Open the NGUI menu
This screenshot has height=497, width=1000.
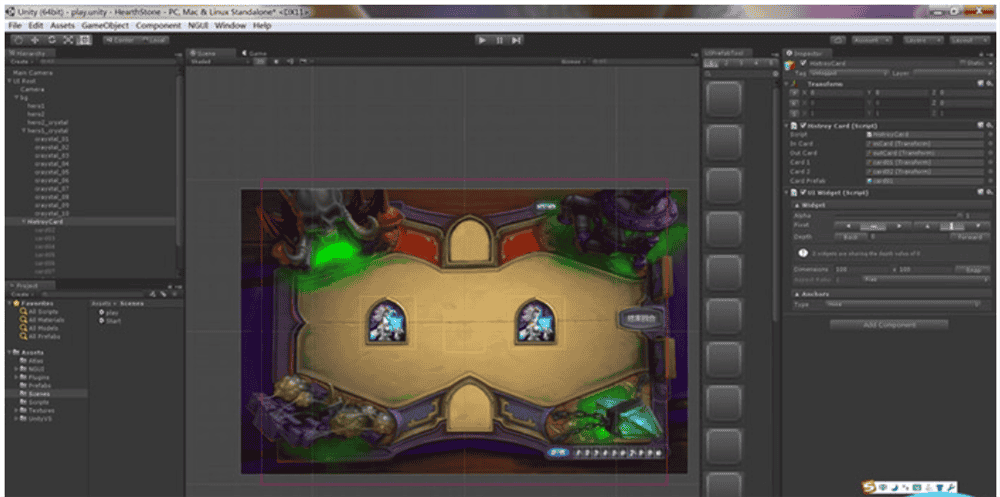point(198,26)
